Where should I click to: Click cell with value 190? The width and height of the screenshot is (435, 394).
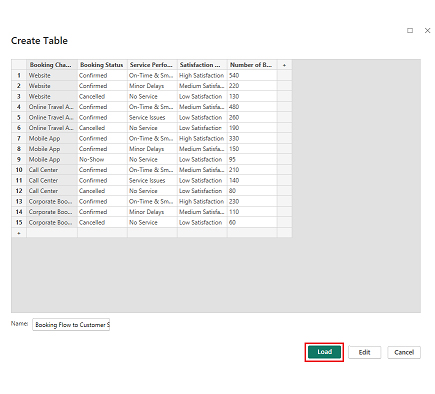pyautogui.click(x=252, y=128)
